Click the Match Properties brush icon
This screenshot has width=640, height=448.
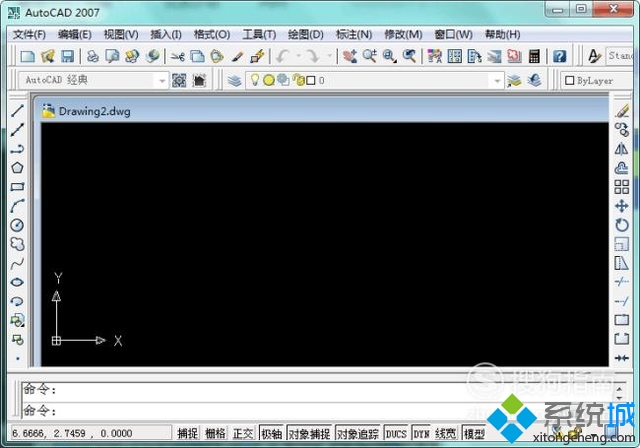pyautogui.click(x=238, y=56)
